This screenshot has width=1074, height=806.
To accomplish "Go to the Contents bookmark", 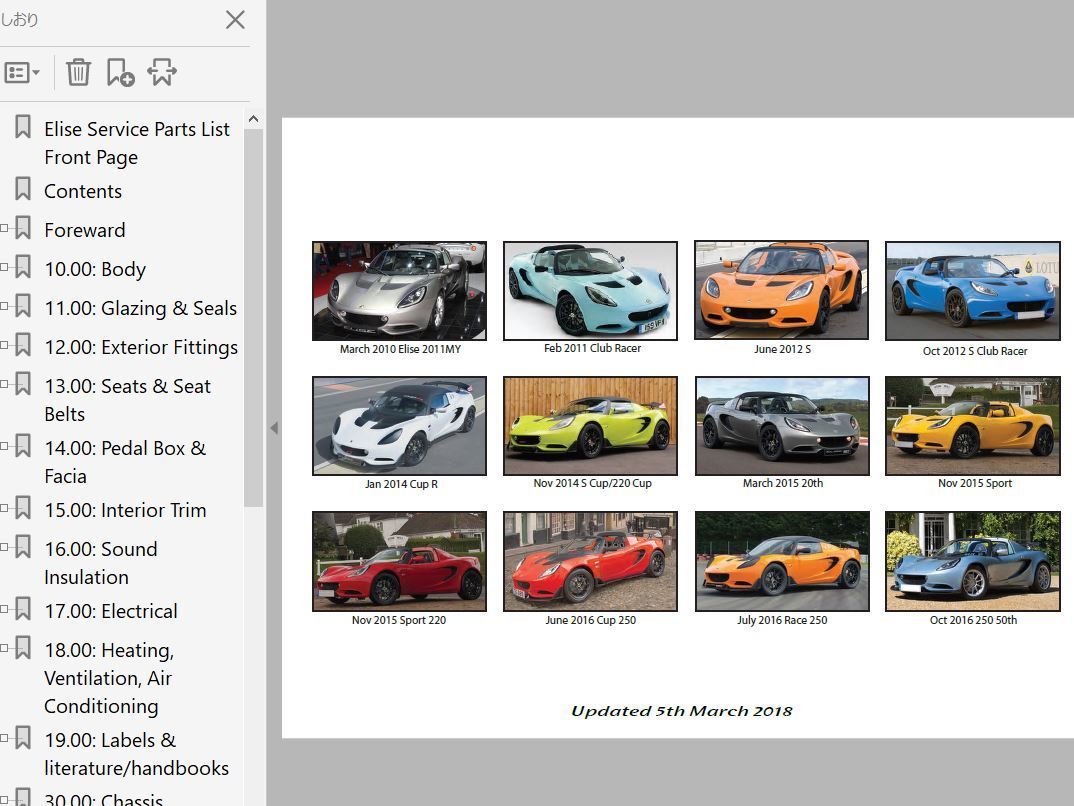I will [x=83, y=191].
